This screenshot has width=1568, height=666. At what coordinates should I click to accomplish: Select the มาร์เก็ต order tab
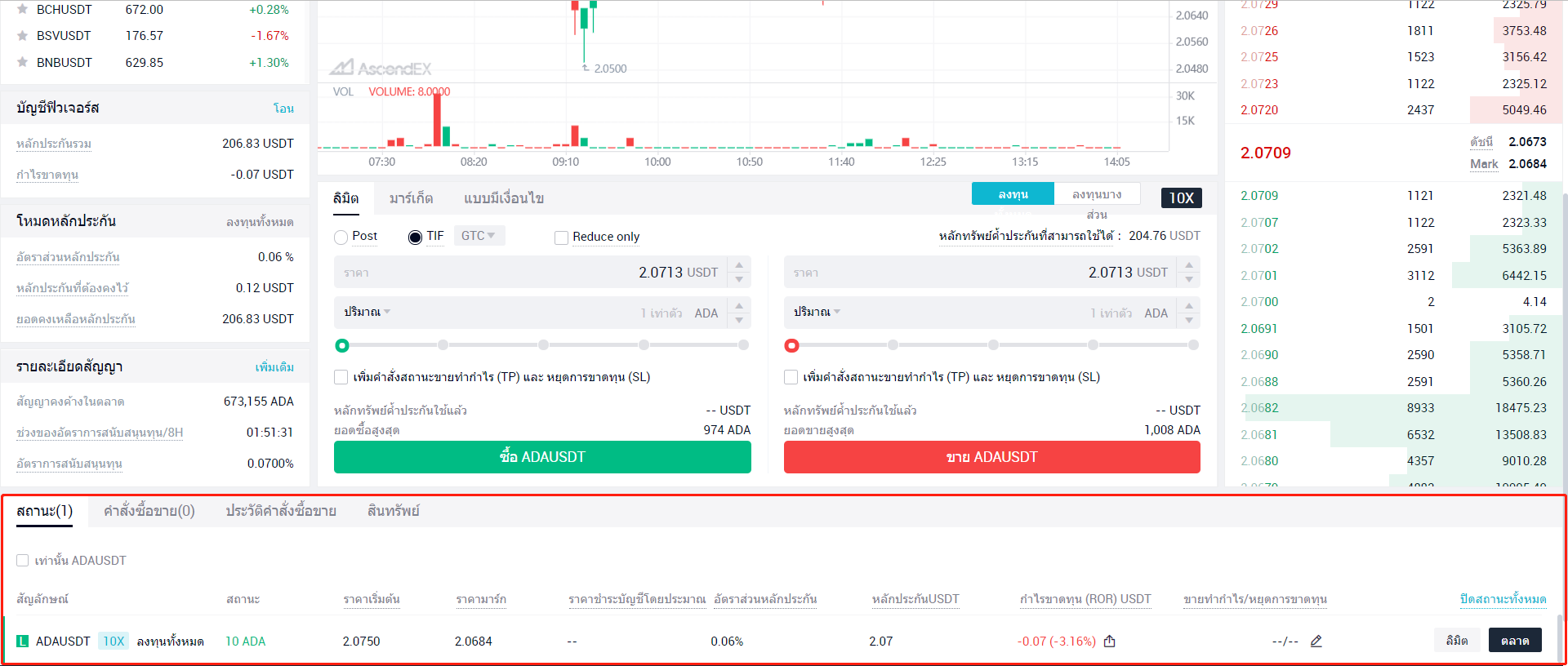412,198
